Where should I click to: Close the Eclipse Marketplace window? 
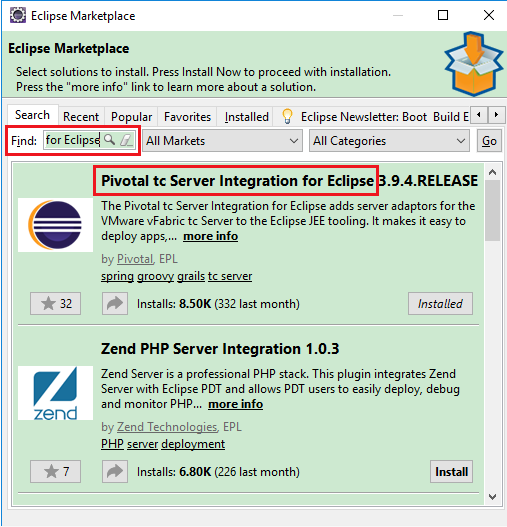(x=489, y=15)
